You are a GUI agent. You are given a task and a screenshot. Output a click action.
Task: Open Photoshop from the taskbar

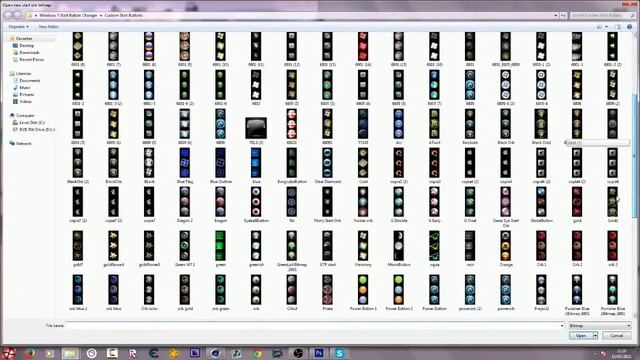coord(318,353)
